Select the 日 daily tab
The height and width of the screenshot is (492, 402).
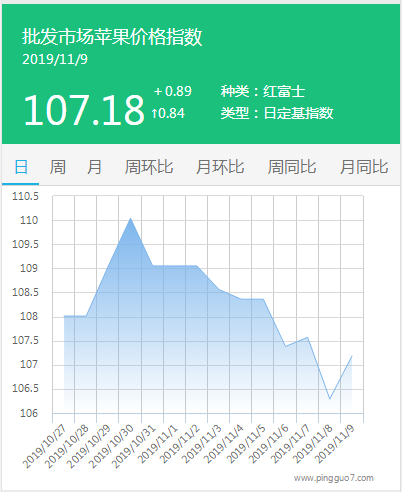coord(21,167)
